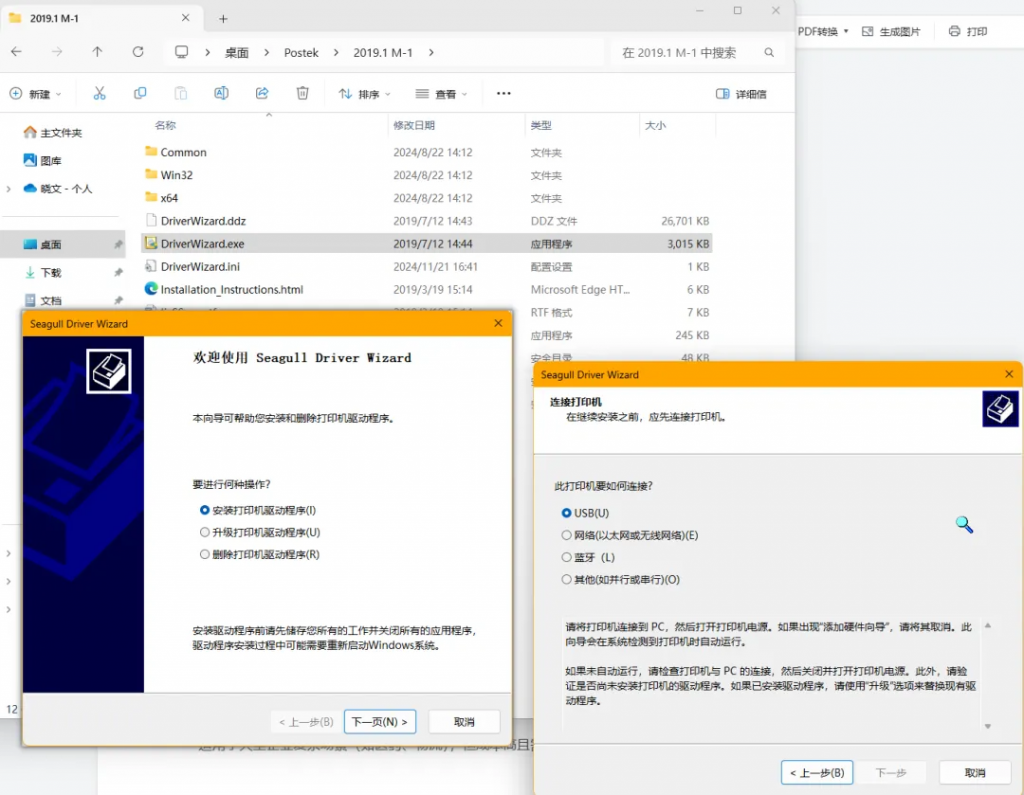Select DriverWizard.exe file

pyautogui.click(x=427, y=244)
